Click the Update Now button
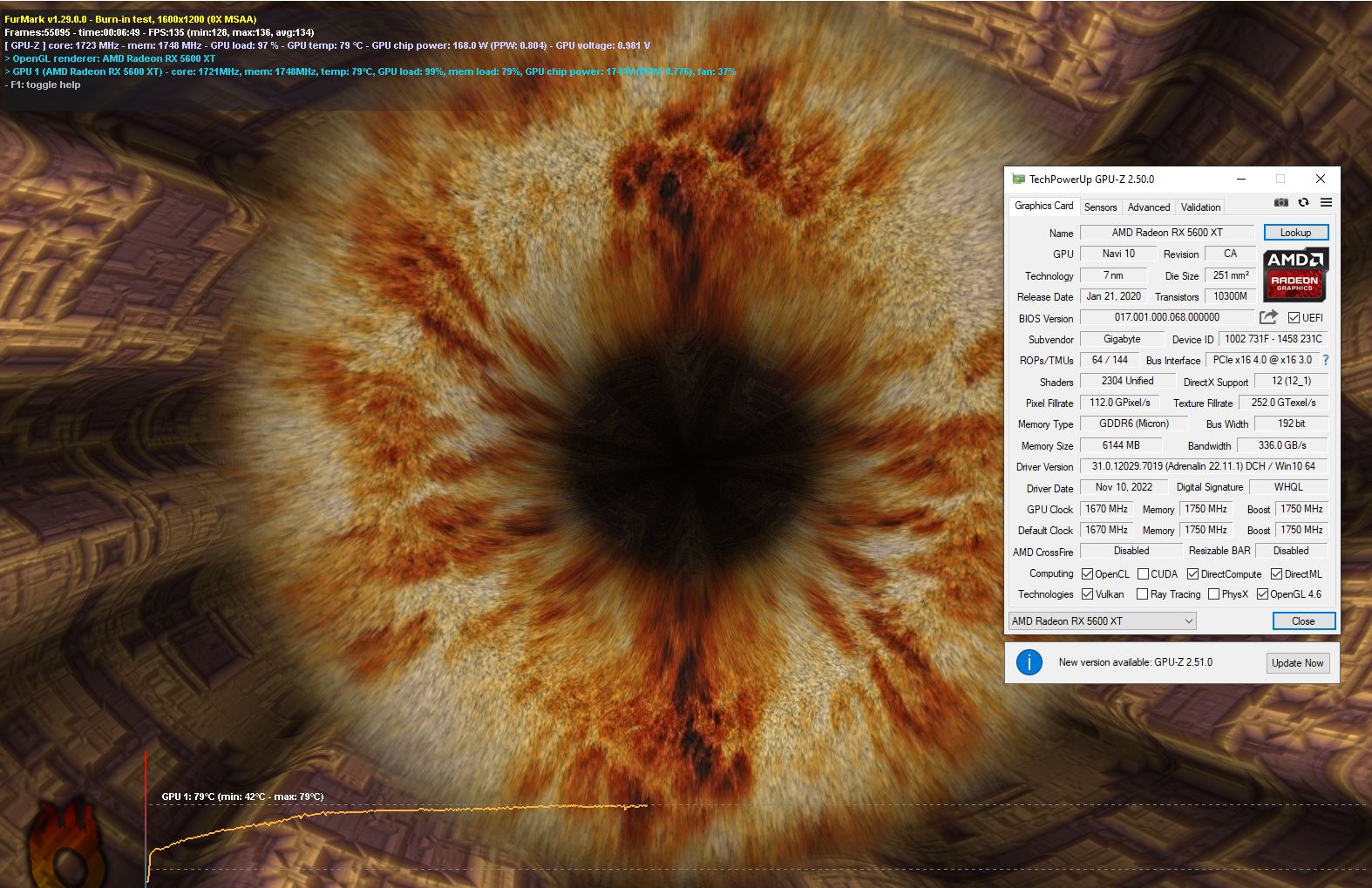The image size is (1372, 888). (x=1296, y=663)
